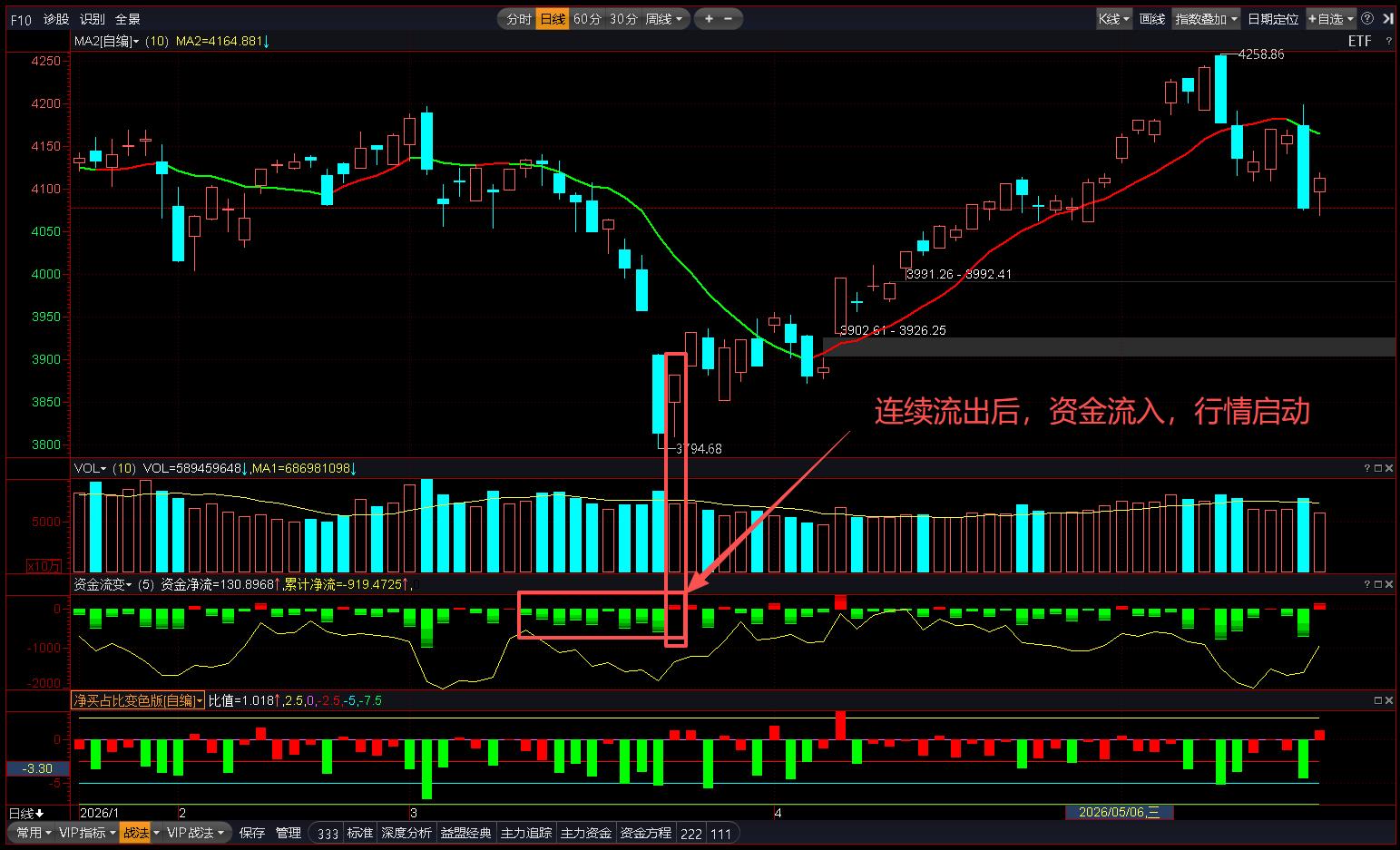1400x850 pixels.
Task: Switch to the 主力追踪 template tab
Action: pos(526,833)
